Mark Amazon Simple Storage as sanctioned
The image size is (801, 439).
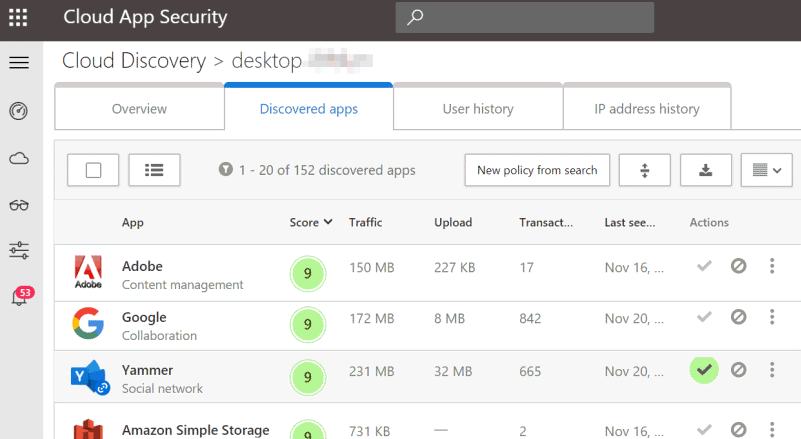tap(704, 429)
